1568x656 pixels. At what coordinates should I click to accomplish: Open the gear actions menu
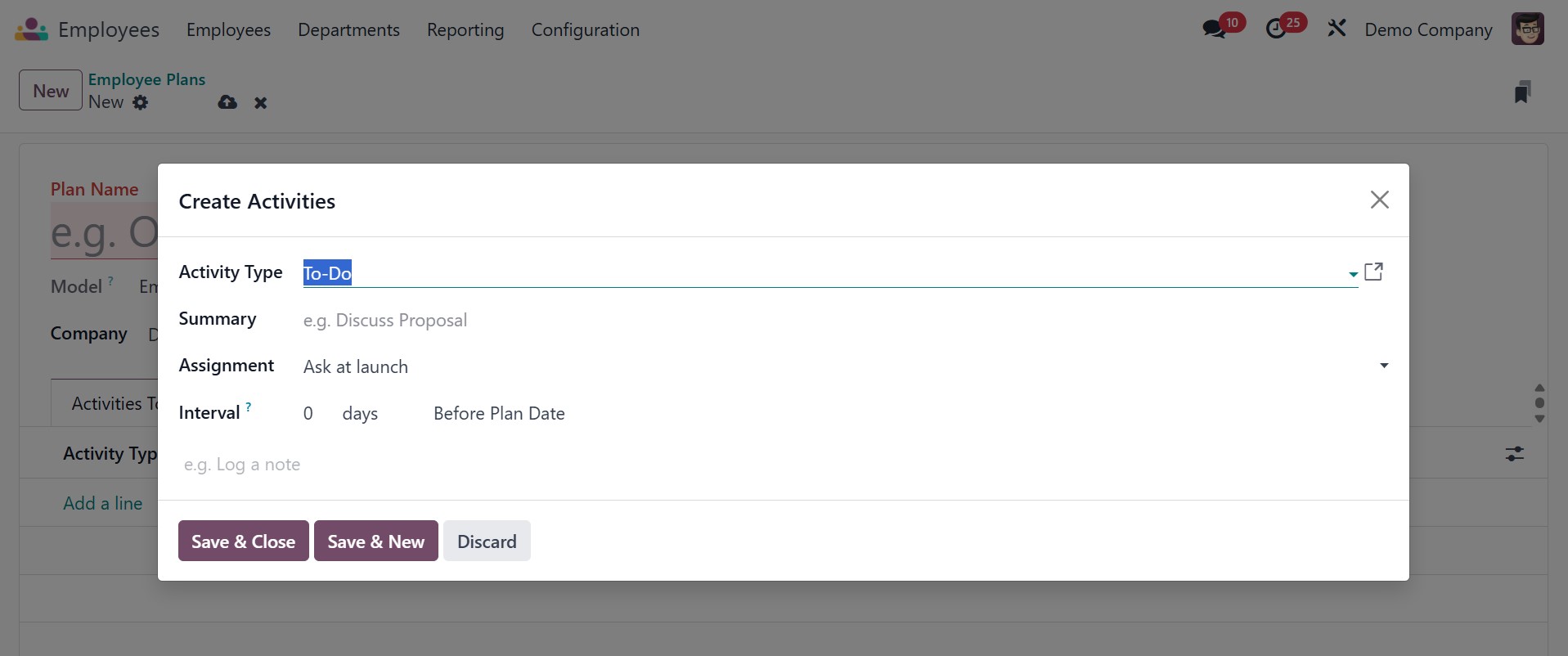(x=141, y=102)
